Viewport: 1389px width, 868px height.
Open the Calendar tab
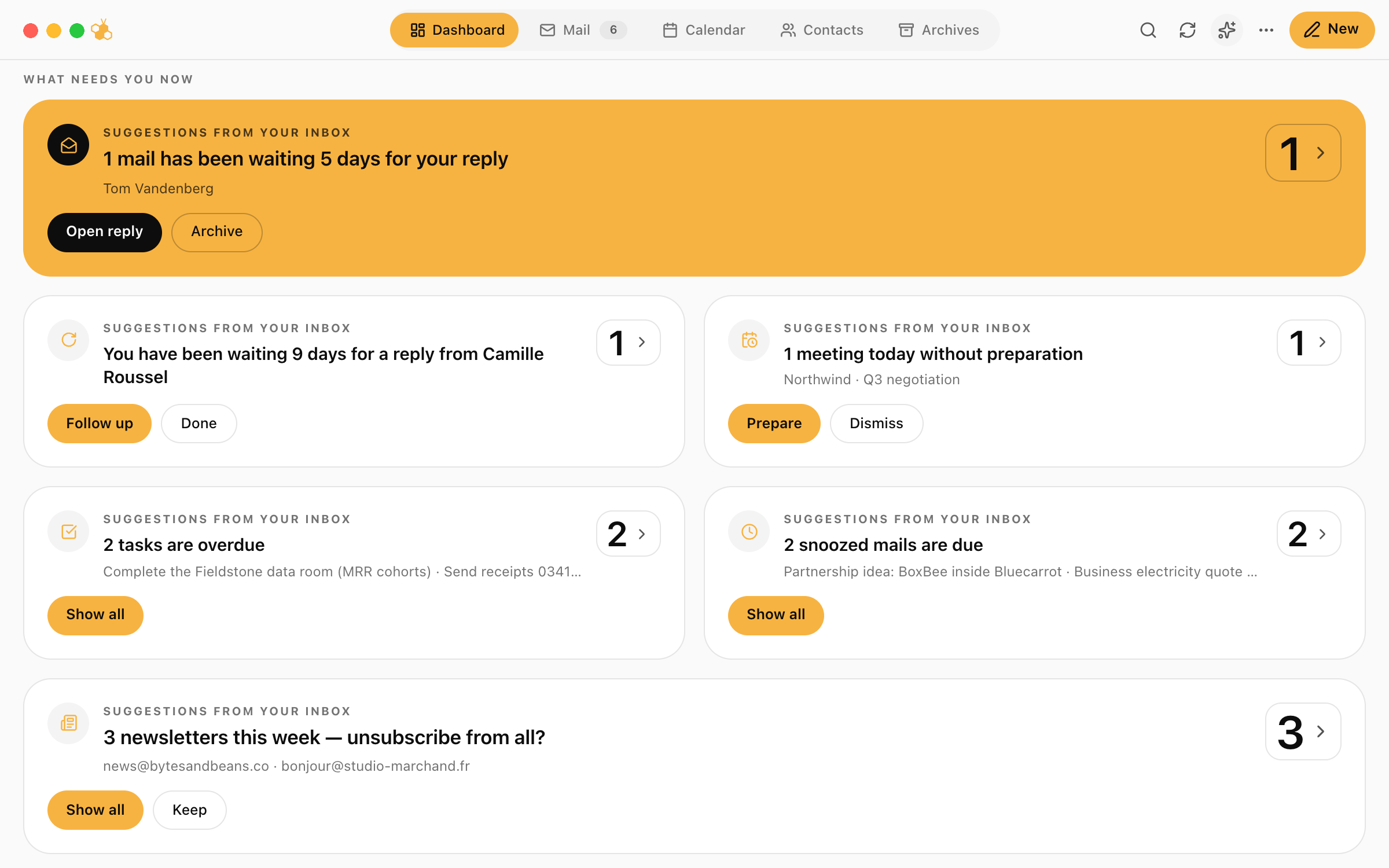click(x=704, y=30)
